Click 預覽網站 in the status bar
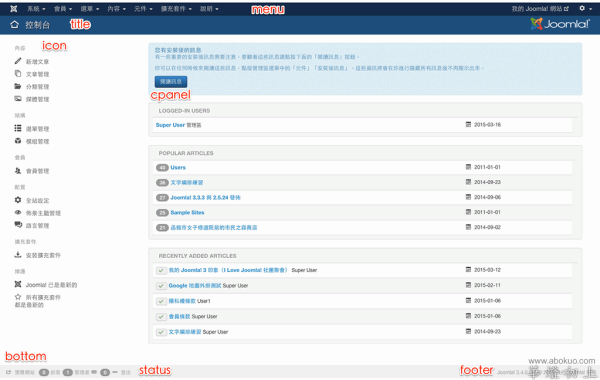 click(x=25, y=372)
